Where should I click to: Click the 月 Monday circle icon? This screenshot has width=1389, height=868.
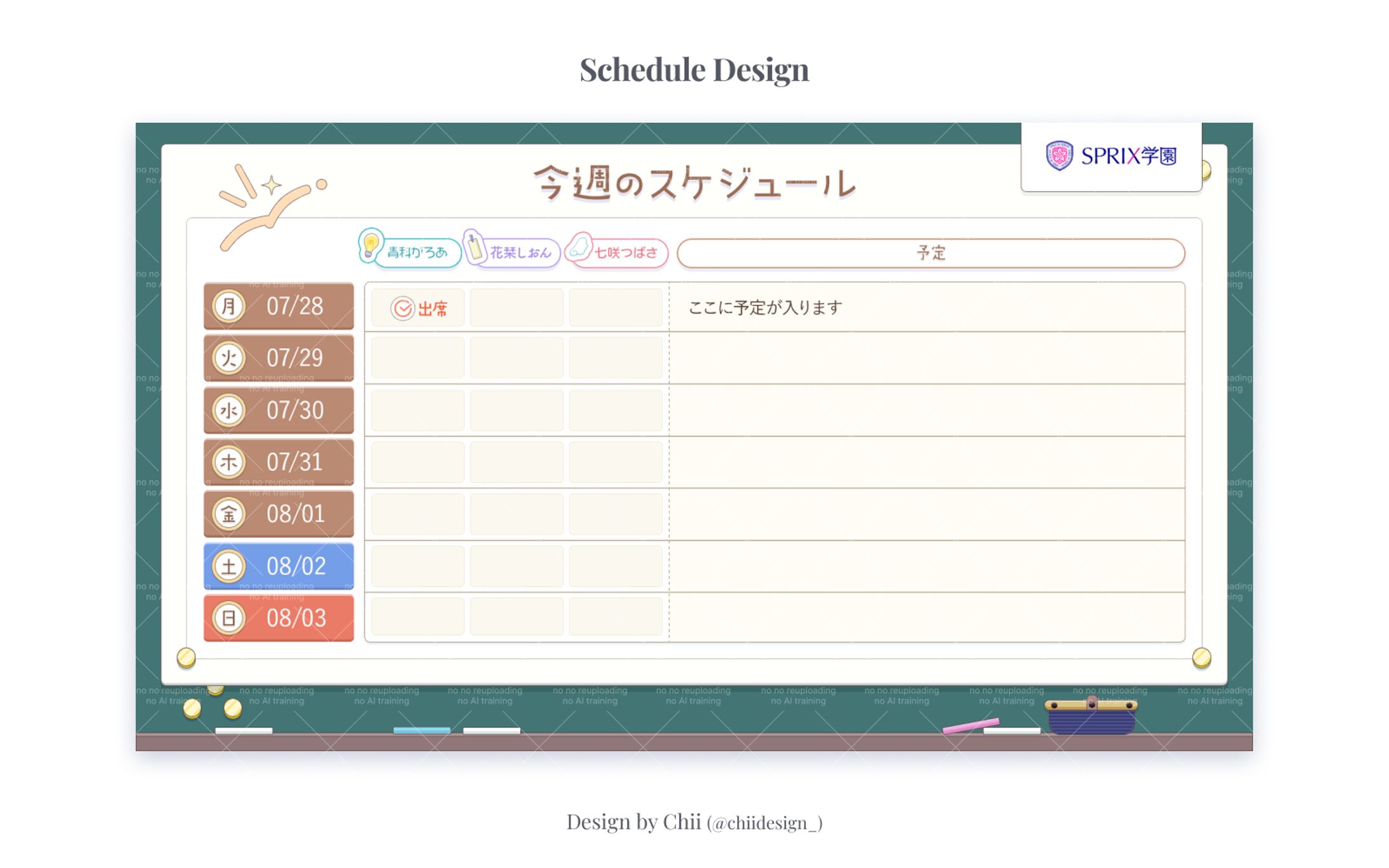click(x=229, y=307)
